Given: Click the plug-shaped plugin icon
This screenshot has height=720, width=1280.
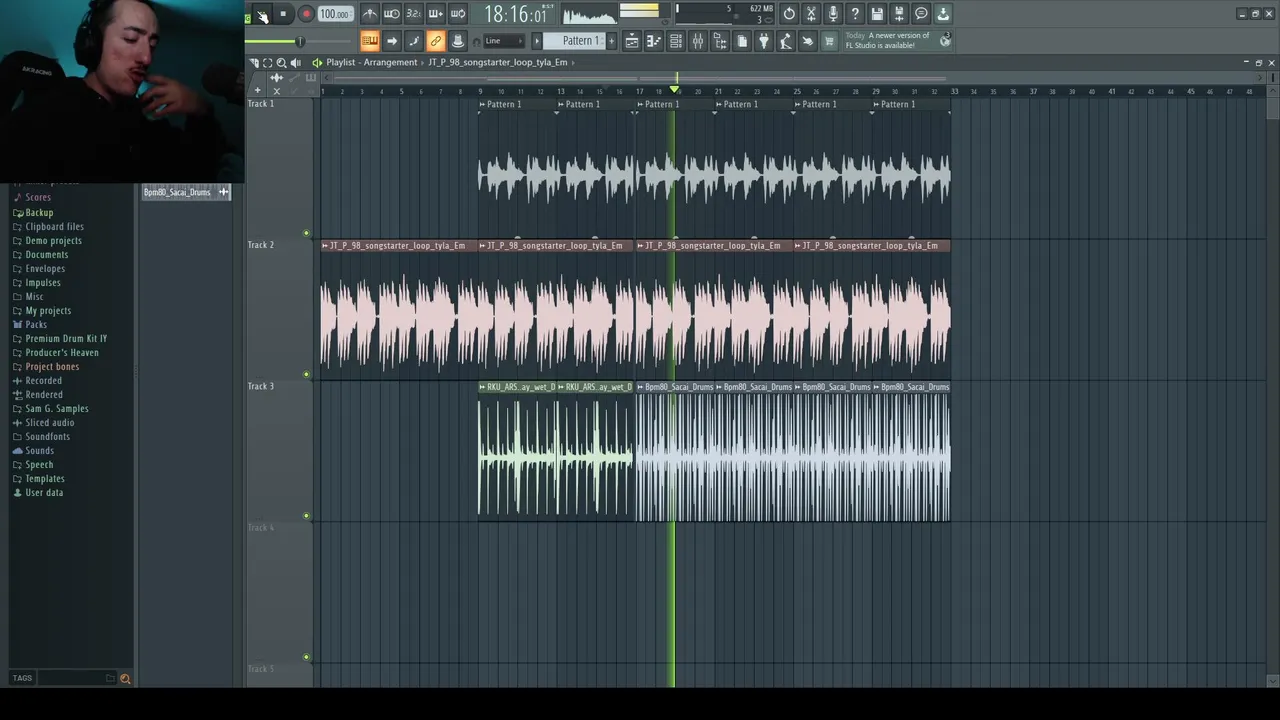Looking at the screenshot, I should pyautogui.click(x=764, y=41).
